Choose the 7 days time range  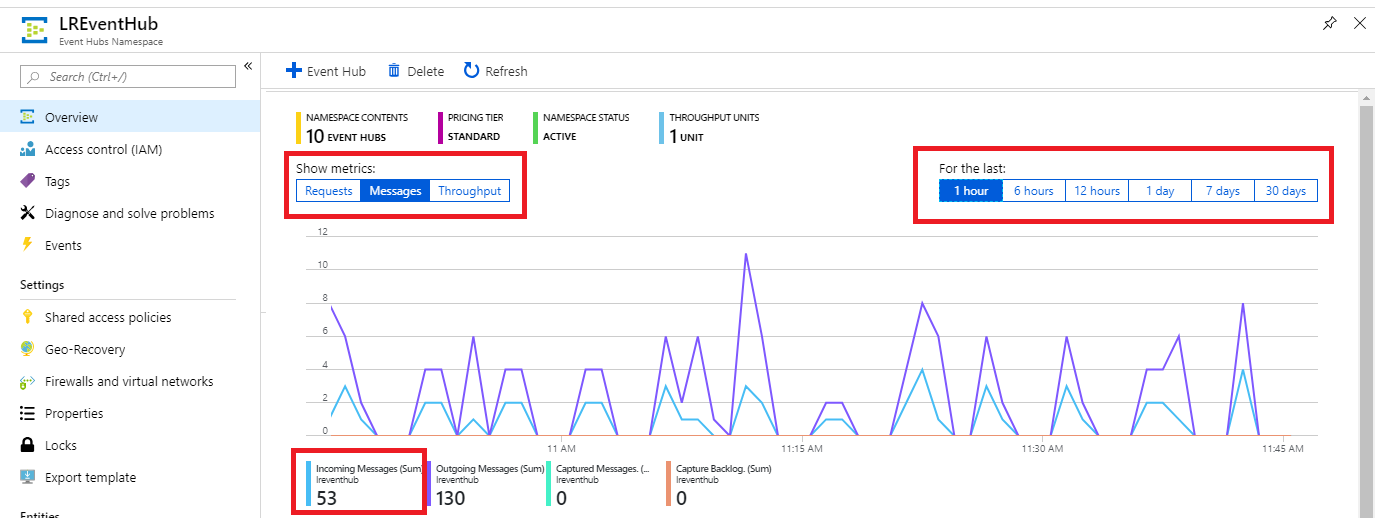(1222, 191)
